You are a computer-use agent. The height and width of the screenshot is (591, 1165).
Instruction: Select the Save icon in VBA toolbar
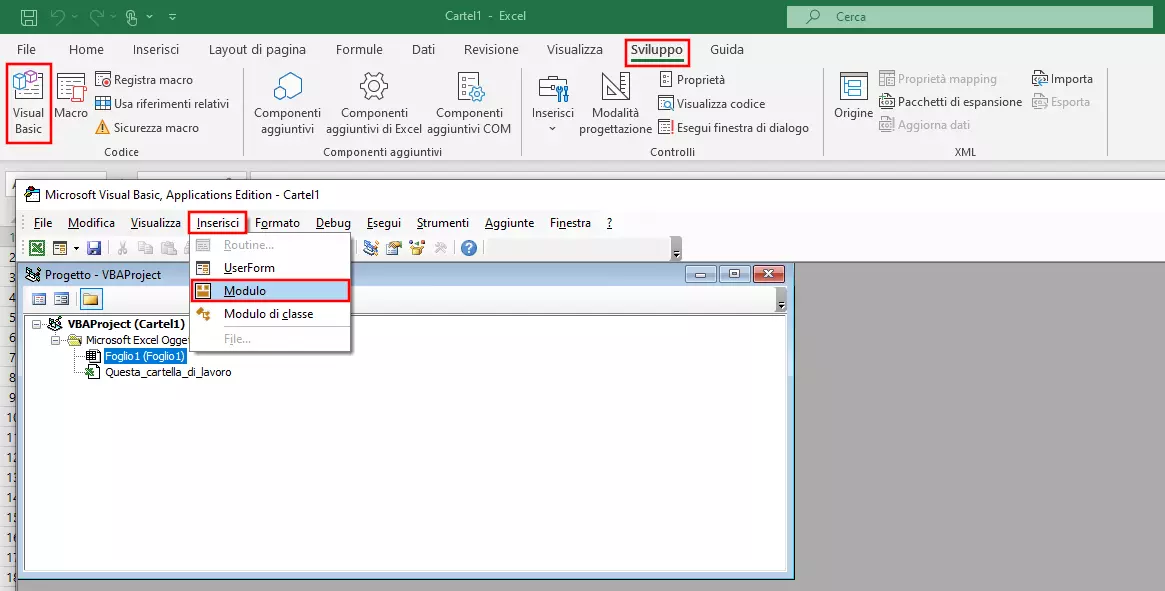click(x=94, y=247)
